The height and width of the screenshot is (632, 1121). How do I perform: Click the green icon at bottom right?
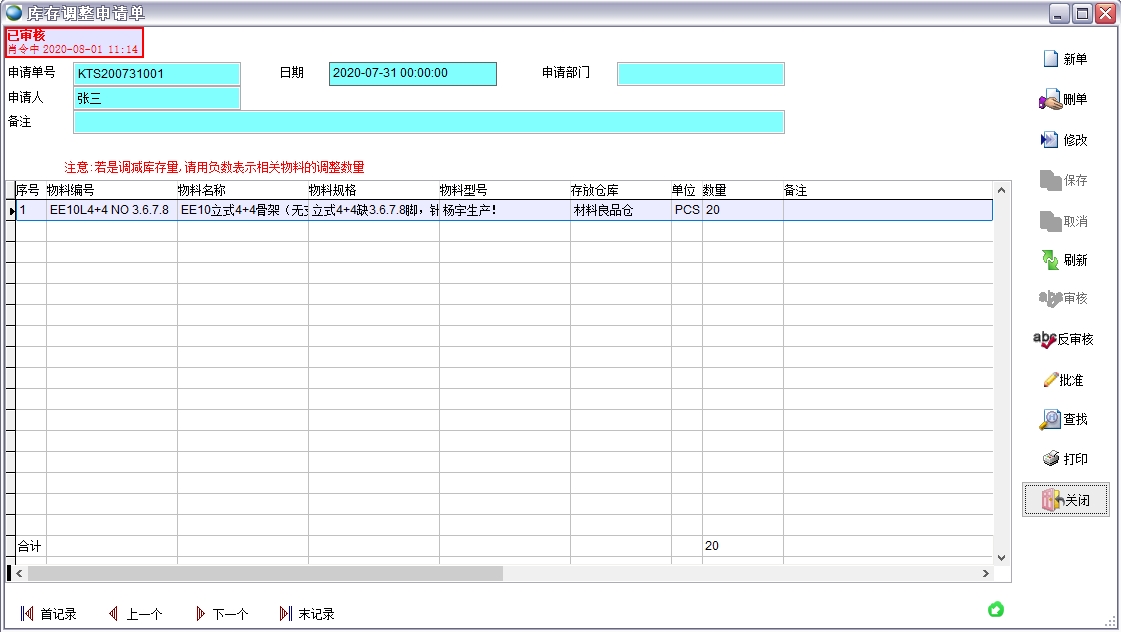coord(996,609)
